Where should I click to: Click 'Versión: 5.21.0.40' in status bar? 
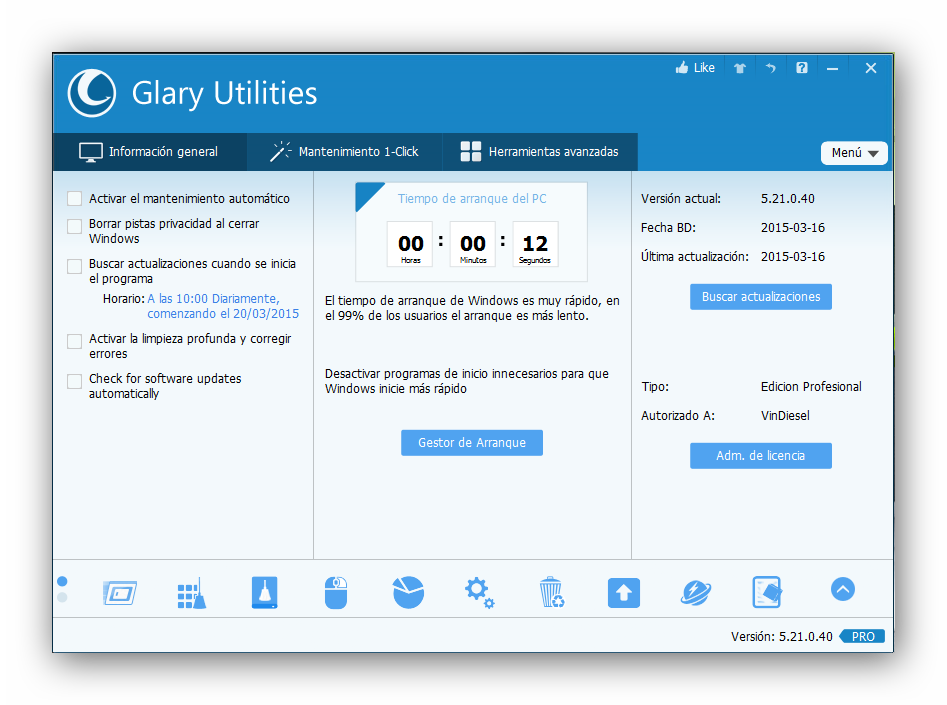coord(782,636)
